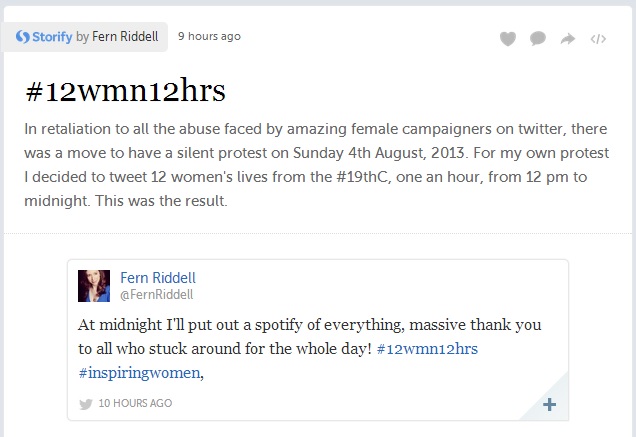
Task: Click the '9 hours ago' story timestamp
Action: click(x=209, y=36)
